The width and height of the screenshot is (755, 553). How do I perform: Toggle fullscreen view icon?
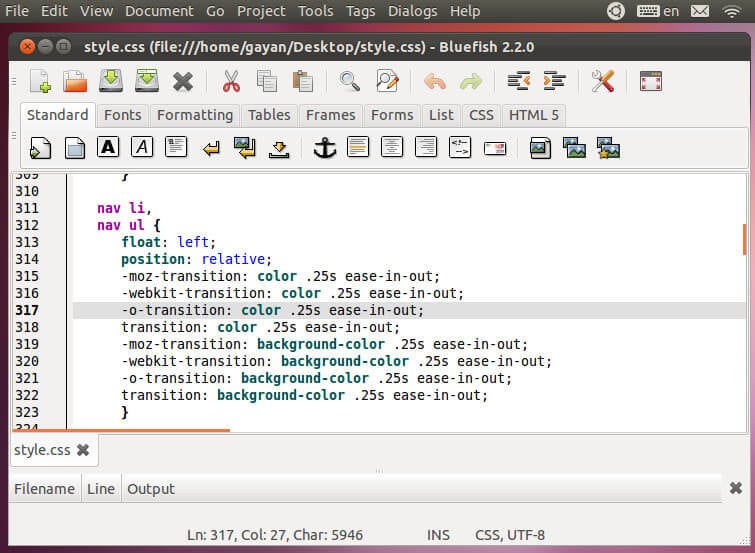(x=651, y=81)
